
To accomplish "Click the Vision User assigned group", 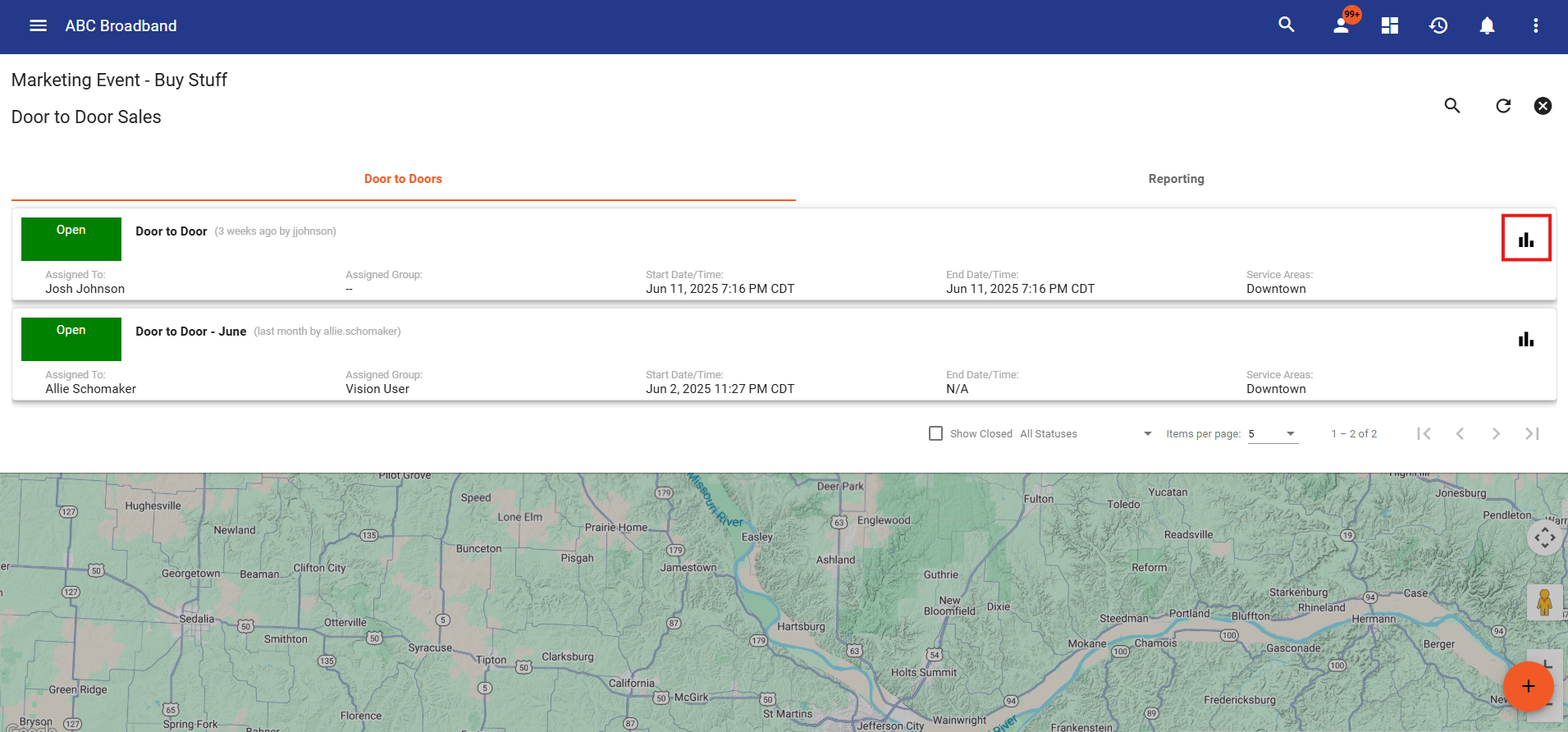I will [x=377, y=389].
